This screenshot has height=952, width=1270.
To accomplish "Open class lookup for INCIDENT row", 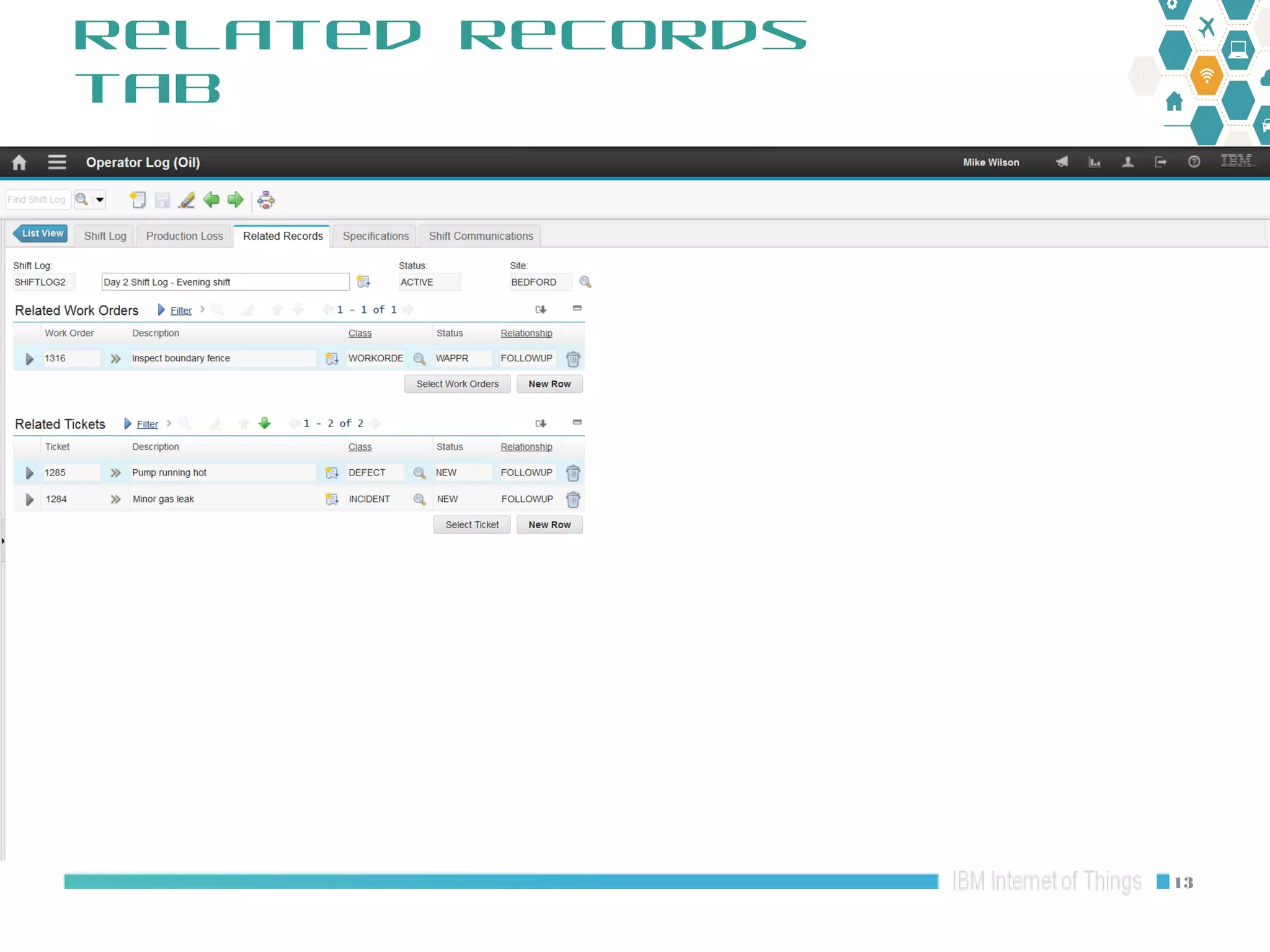I will (x=420, y=500).
